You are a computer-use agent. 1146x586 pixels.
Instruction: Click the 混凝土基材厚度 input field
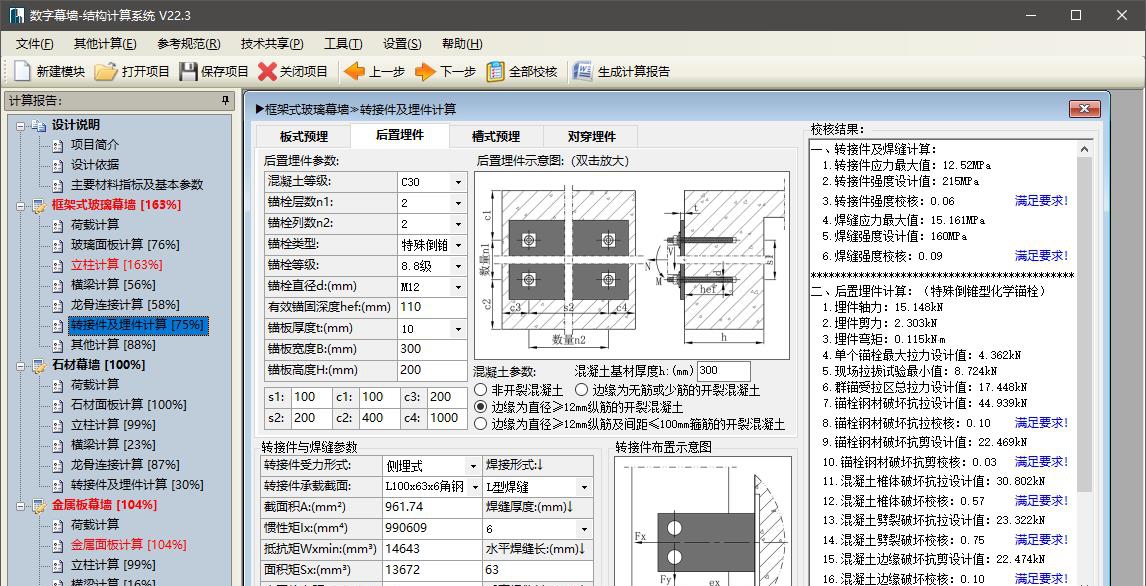click(x=722, y=371)
